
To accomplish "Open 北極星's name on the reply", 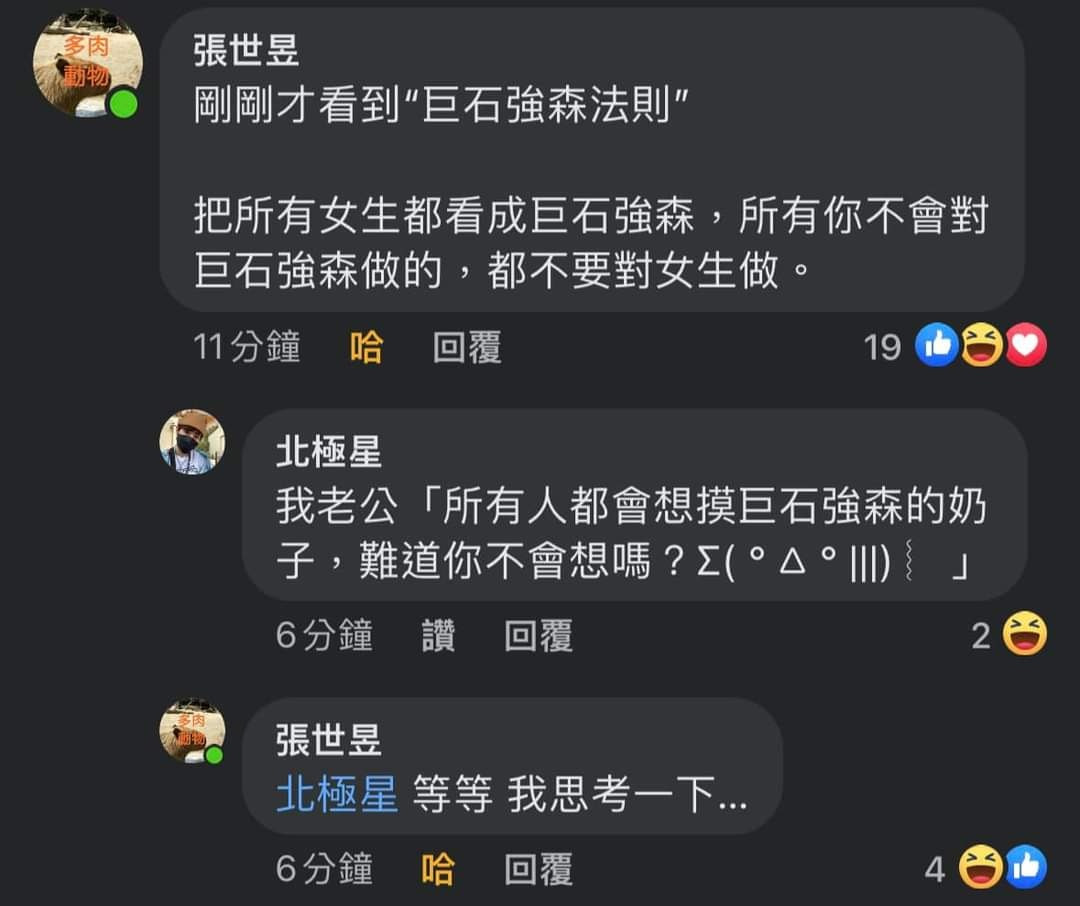I will click(x=329, y=451).
